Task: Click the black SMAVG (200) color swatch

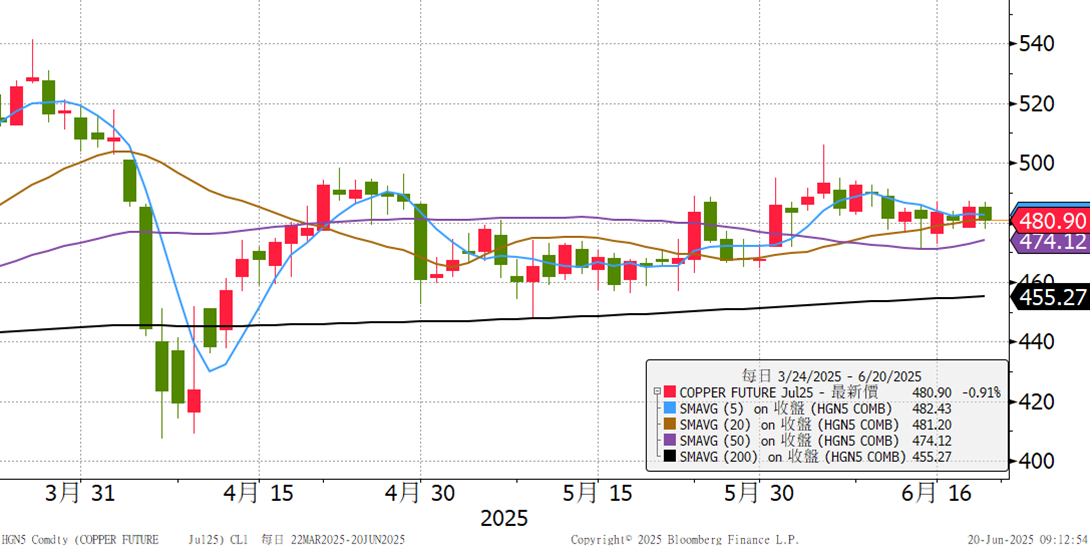Action: pyautogui.click(x=669, y=457)
